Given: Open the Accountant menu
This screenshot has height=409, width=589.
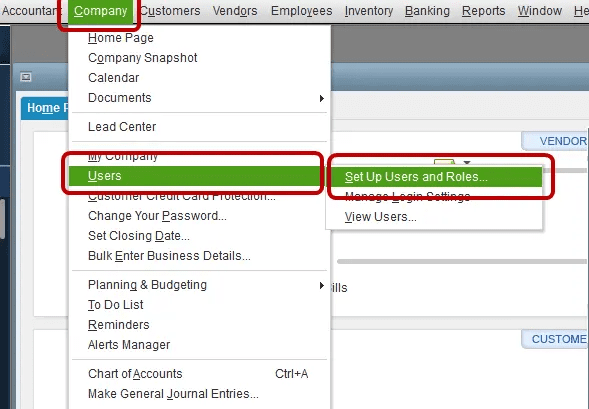Looking at the screenshot, I should (x=31, y=11).
